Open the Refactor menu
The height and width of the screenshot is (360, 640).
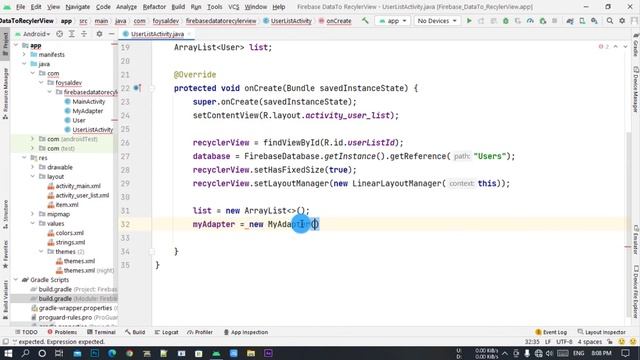(154, 7)
